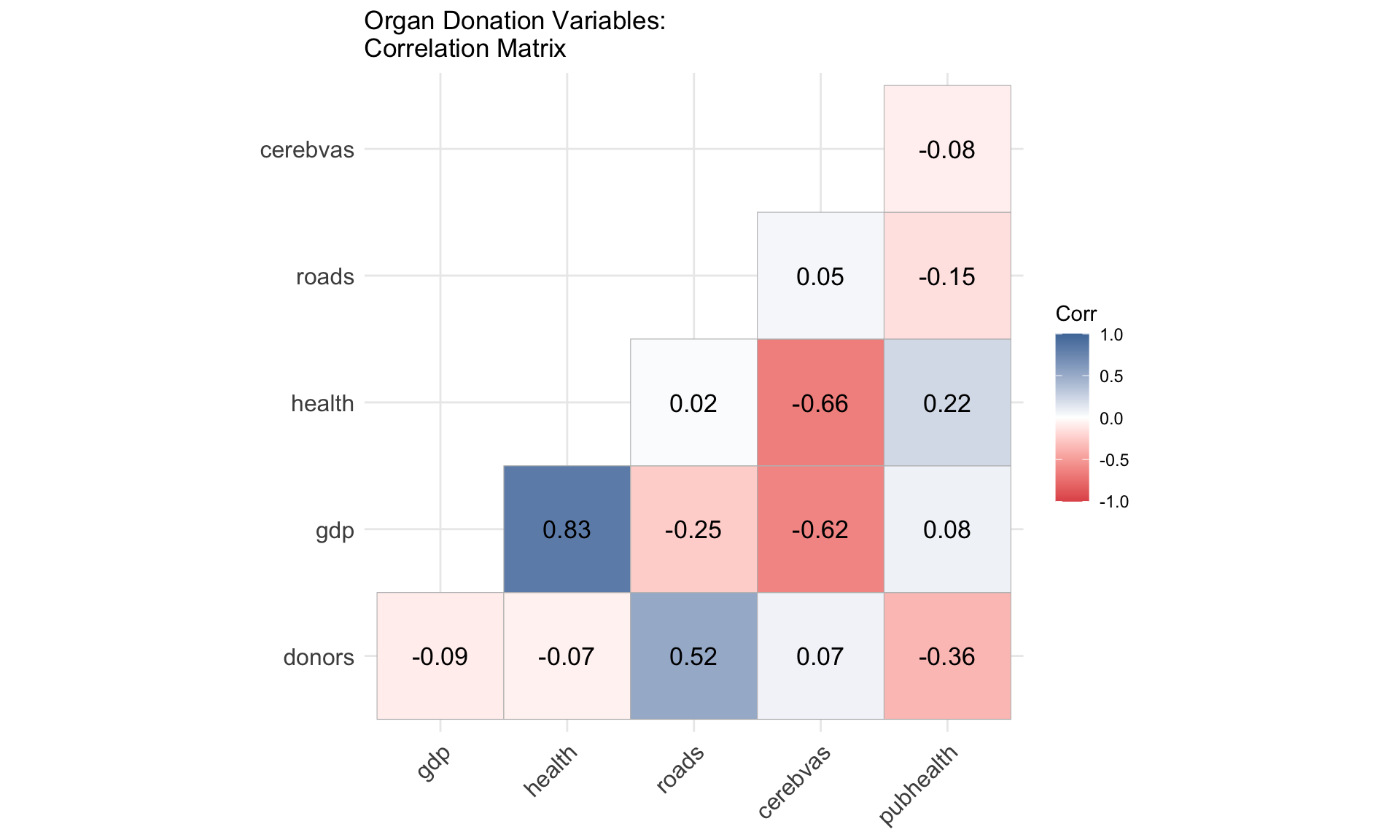Click the 0.02 correlation cell
Viewport: 1400px width, 840px height.
coord(693,402)
